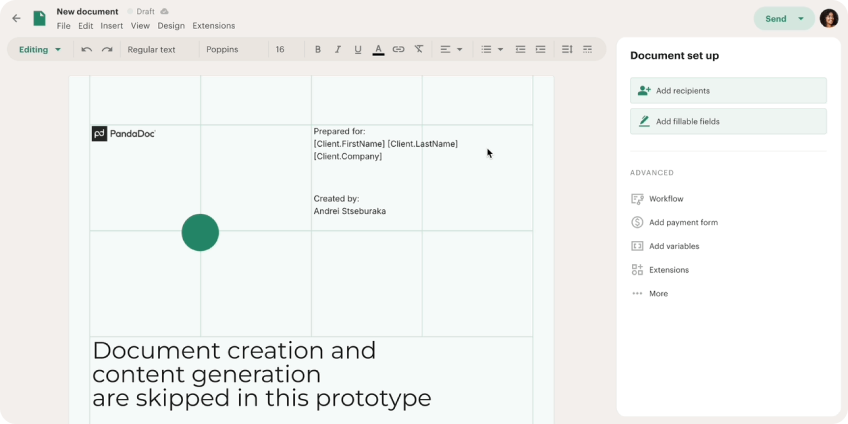Click the back arrow icon
Image resolution: width=848 pixels, height=424 pixels.
tap(16, 18)
